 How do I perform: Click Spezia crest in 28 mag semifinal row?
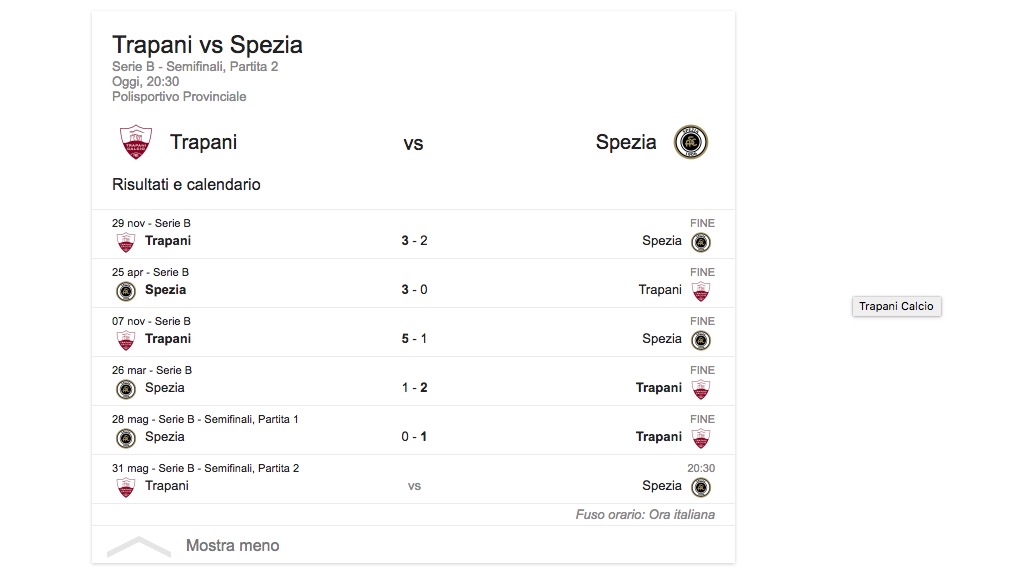126,438
